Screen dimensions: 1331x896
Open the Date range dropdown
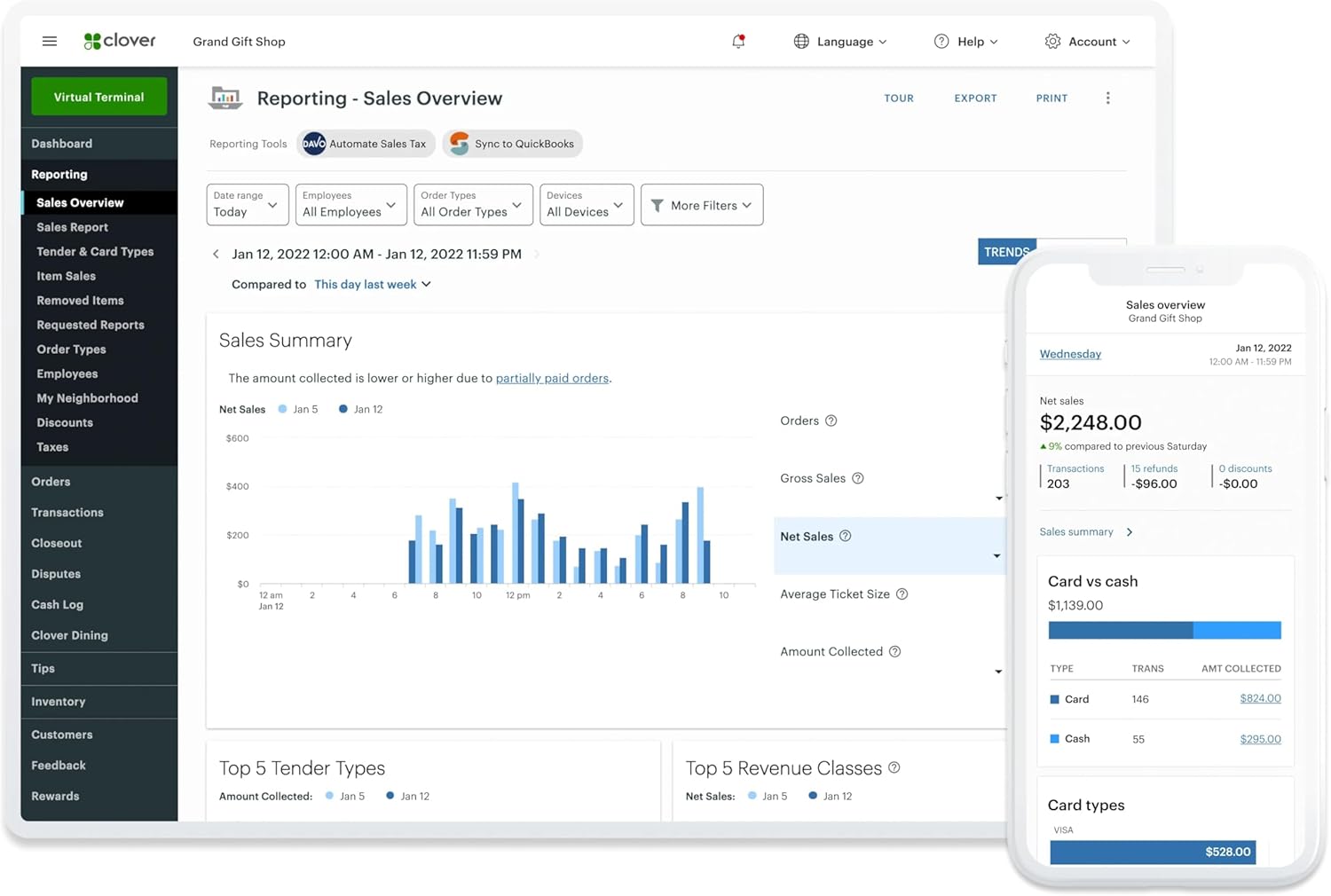click(248, 205)
